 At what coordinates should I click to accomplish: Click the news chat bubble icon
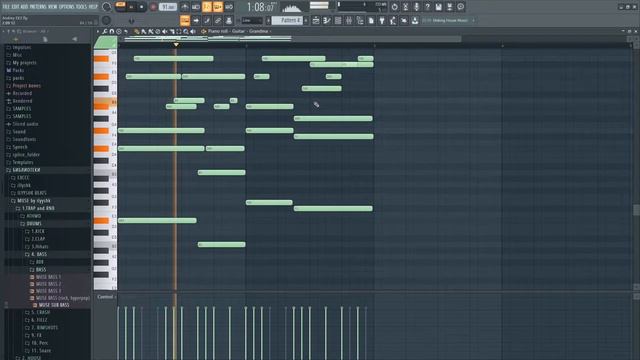tap(460, 7)
